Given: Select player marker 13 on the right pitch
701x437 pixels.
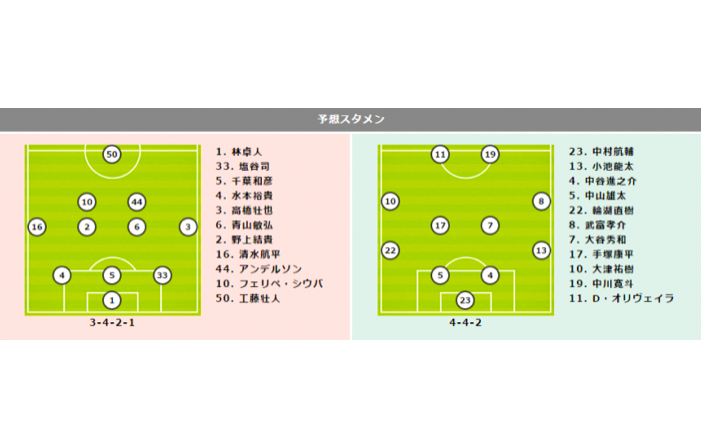Looking at the screenshot, I should click(541, 250).
